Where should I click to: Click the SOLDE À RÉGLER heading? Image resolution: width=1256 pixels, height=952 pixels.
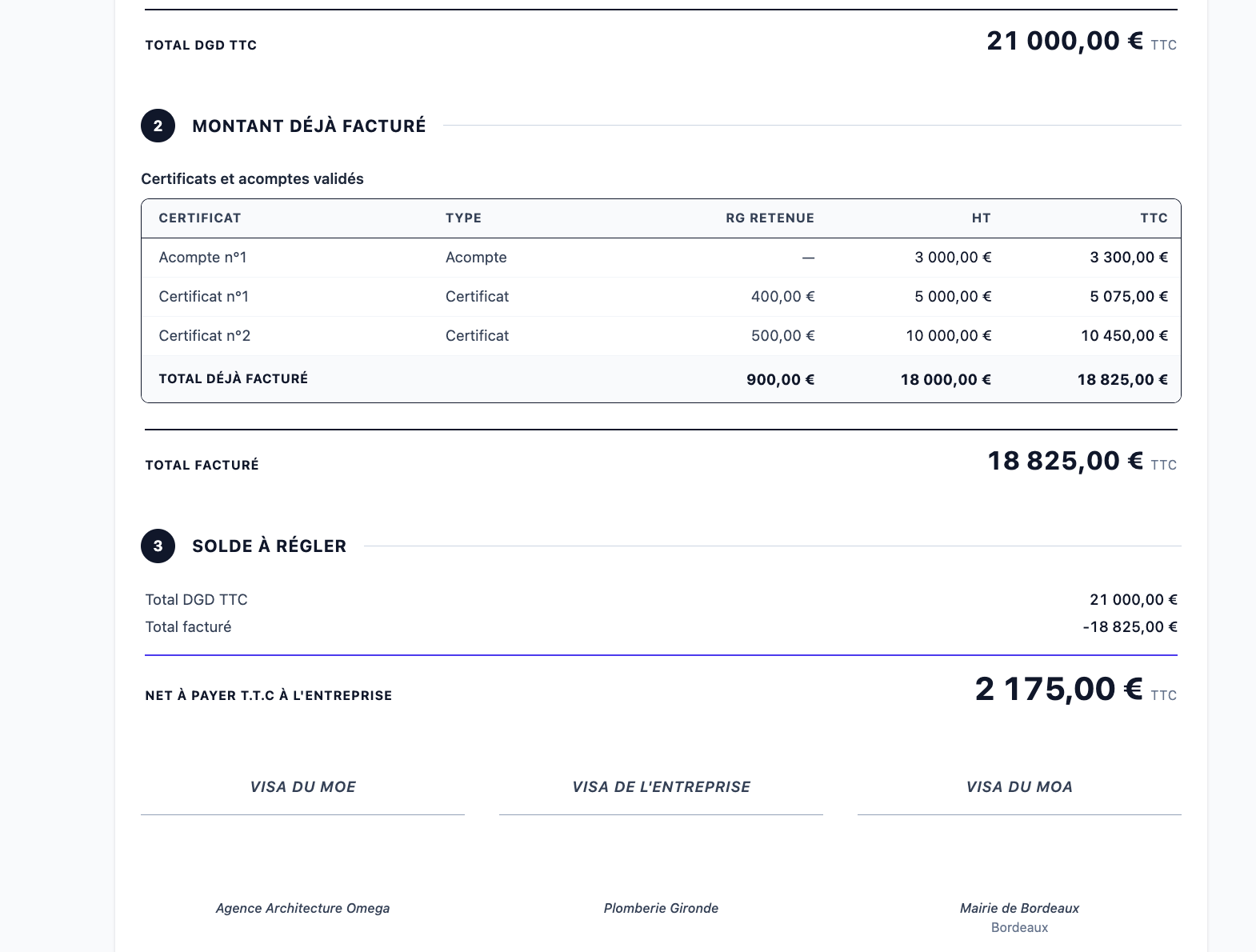pos(269,546)
